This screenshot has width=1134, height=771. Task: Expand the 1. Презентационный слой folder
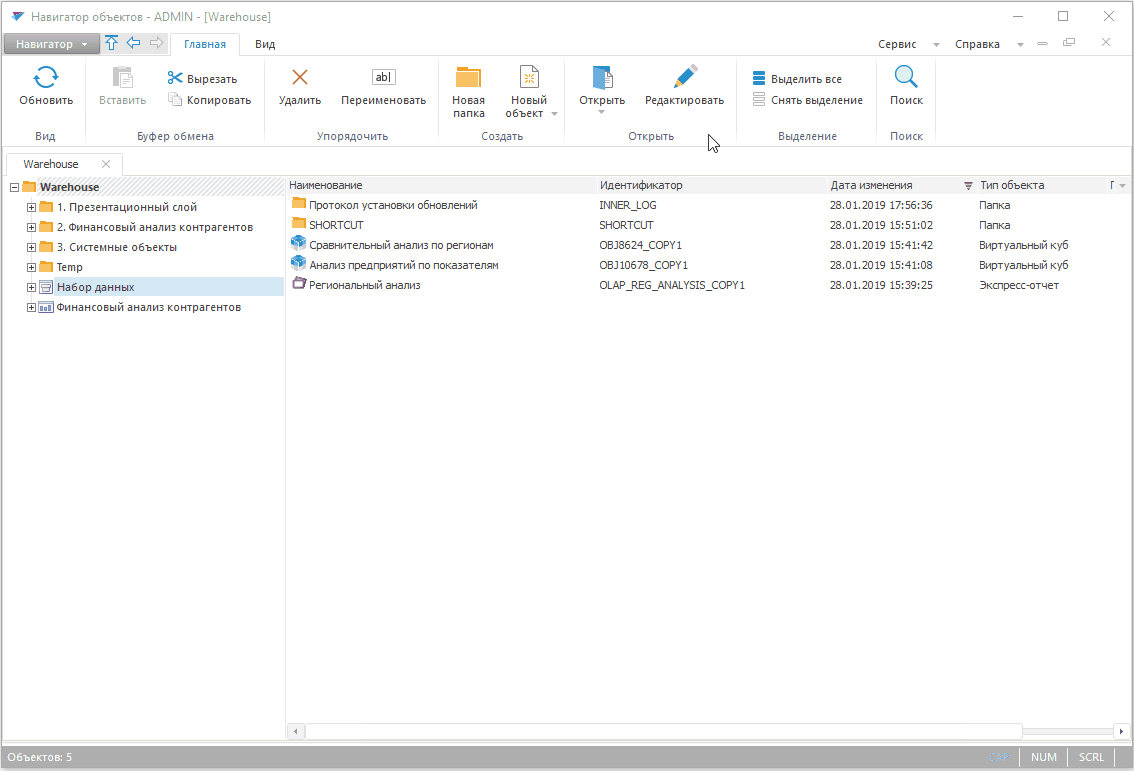[x=32, y=207]
